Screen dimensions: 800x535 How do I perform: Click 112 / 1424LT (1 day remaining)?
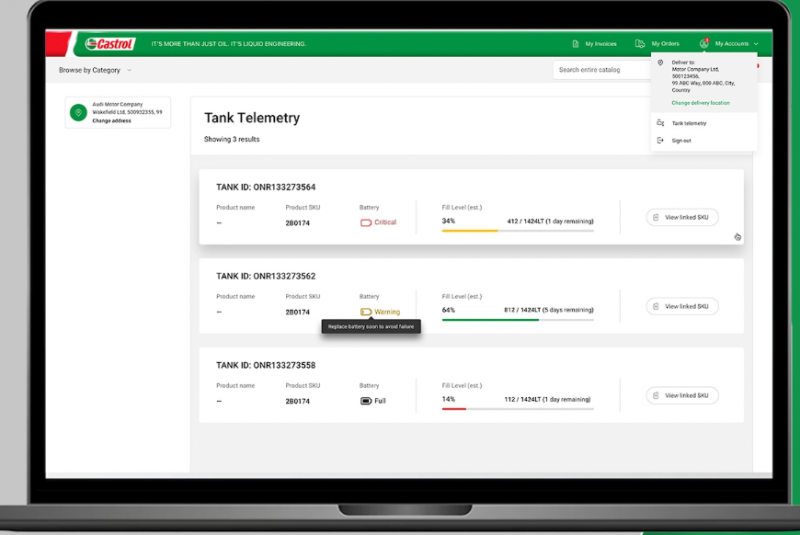(x=547, y=399)
